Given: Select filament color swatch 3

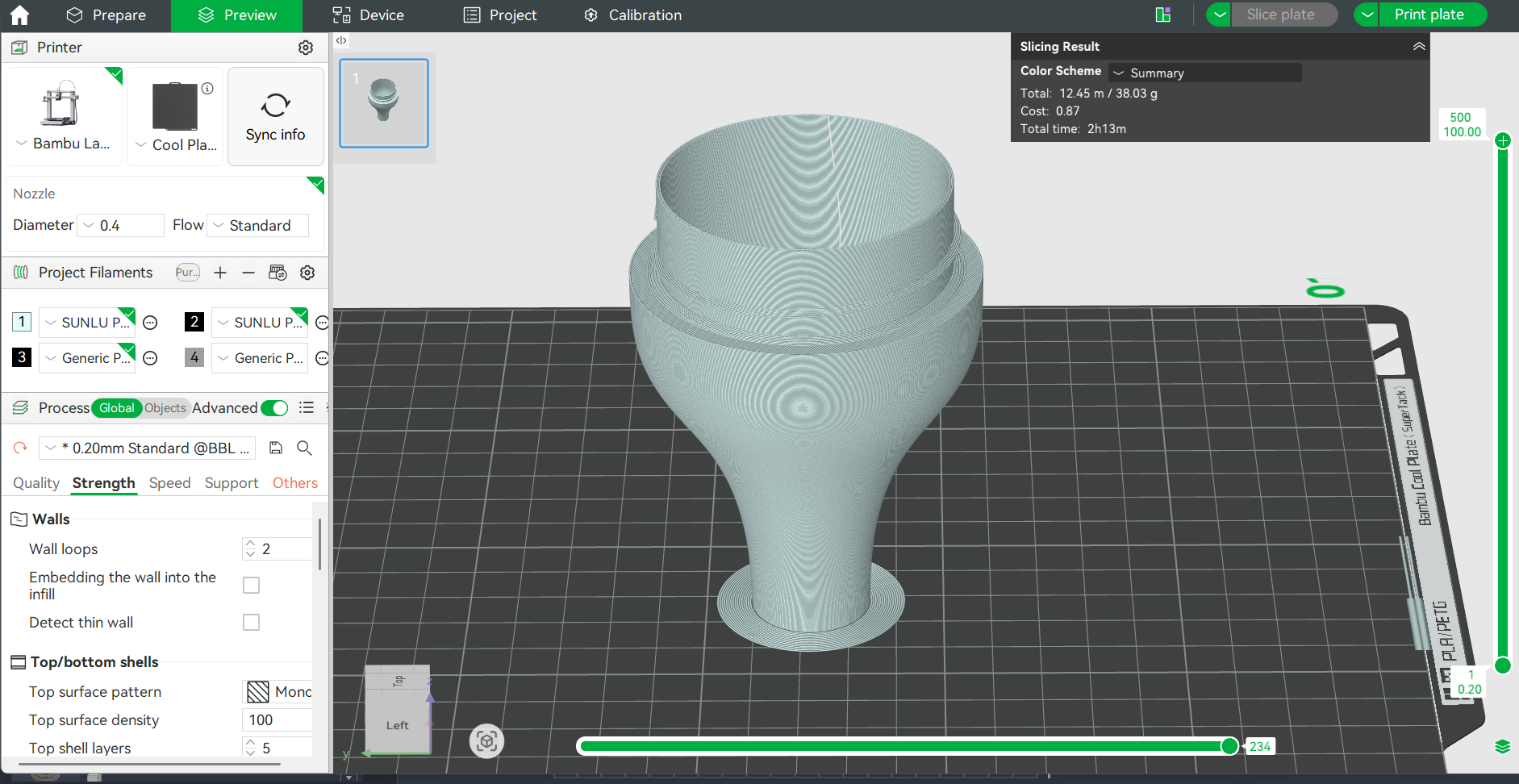Looking at the screenshot, I should coord(22,357).
